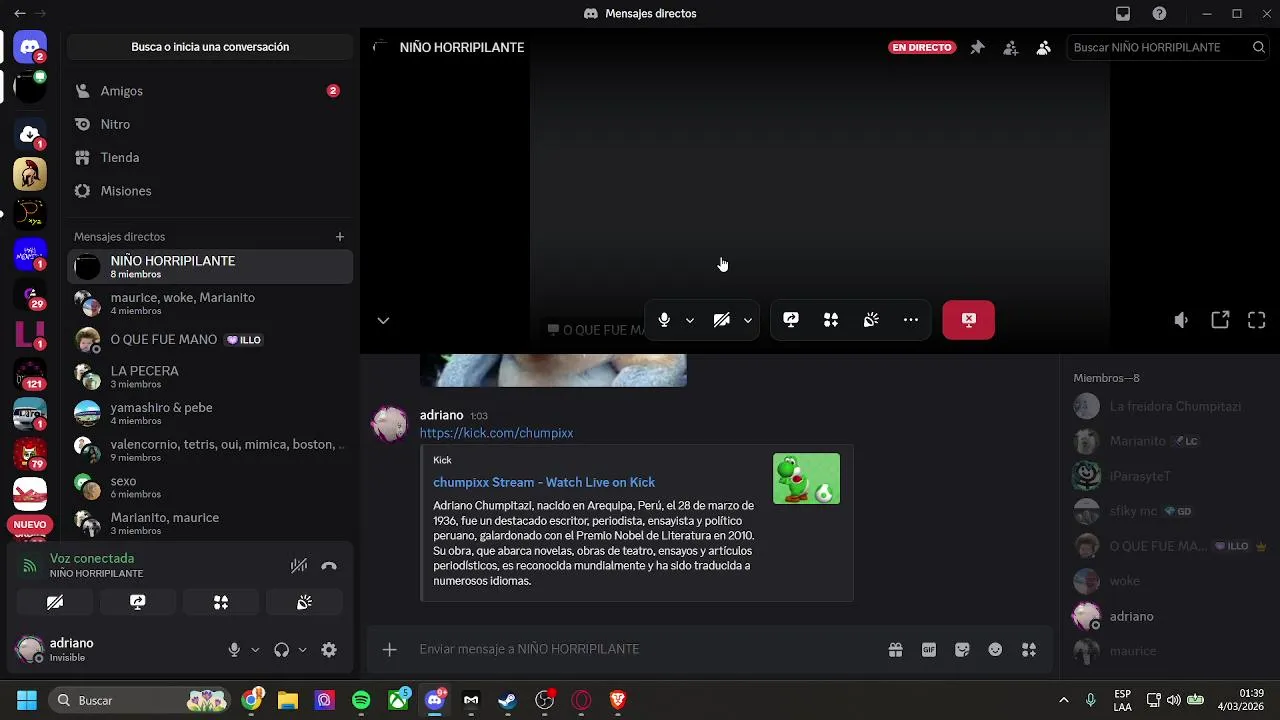Image resolution: width=1280 pixels, height=720 pixels.
Task: Adjust the call volume speaker icon
Action: coord(1181,320)
